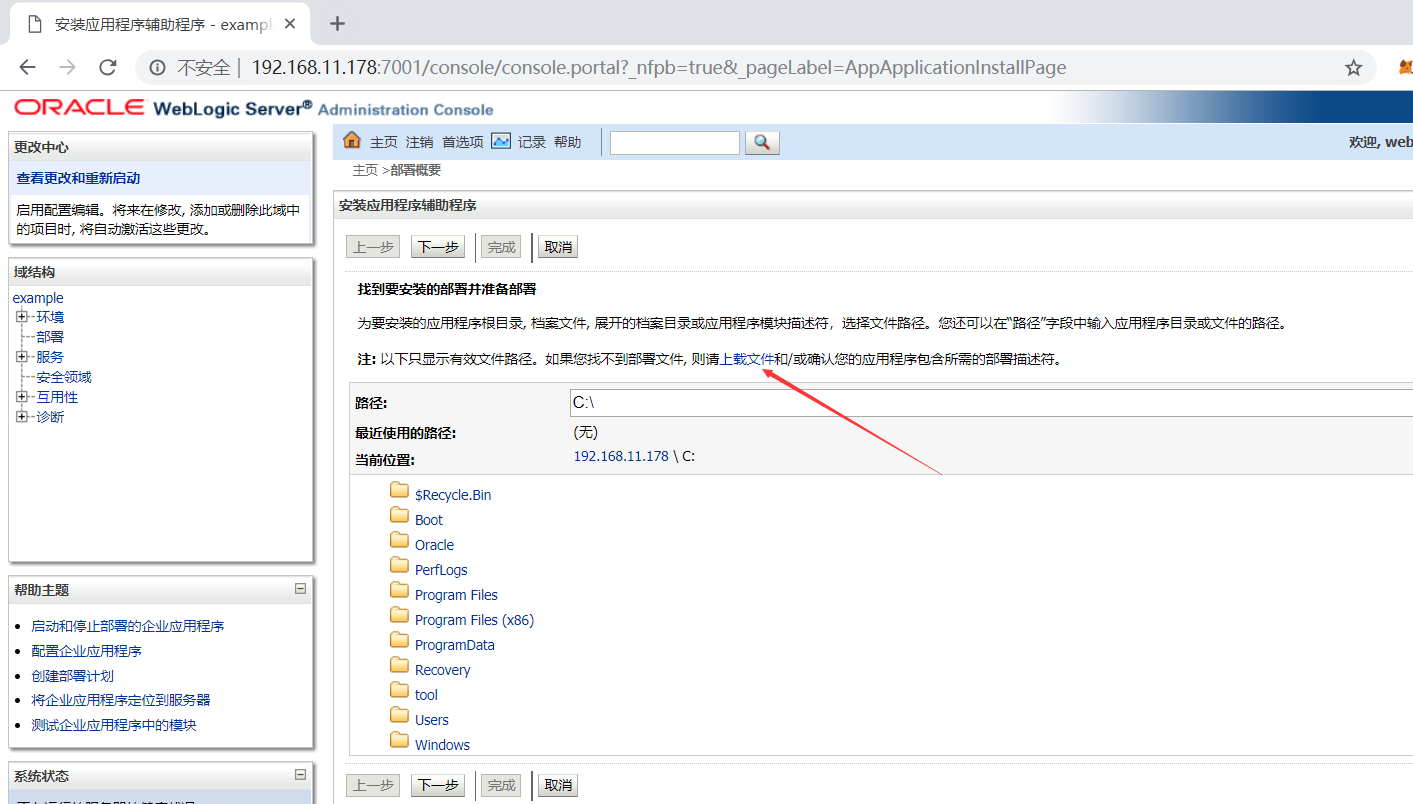Open 首选项 from the console menu

(461, 141)
